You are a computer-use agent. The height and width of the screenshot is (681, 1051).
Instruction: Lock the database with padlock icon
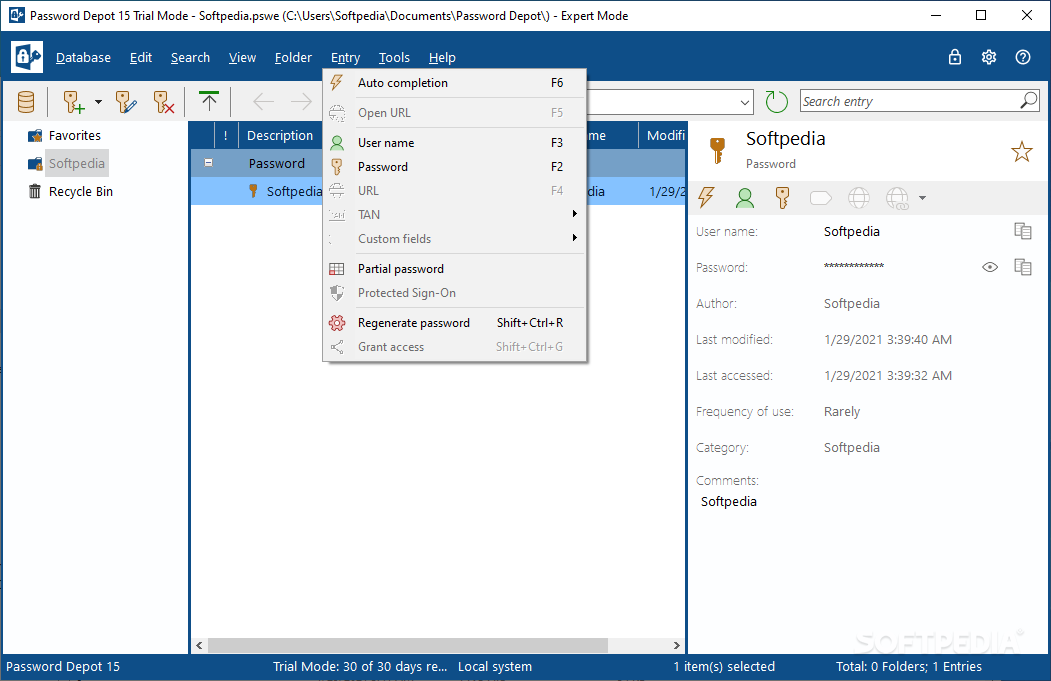pyautogui.click(x=954, y=57)
